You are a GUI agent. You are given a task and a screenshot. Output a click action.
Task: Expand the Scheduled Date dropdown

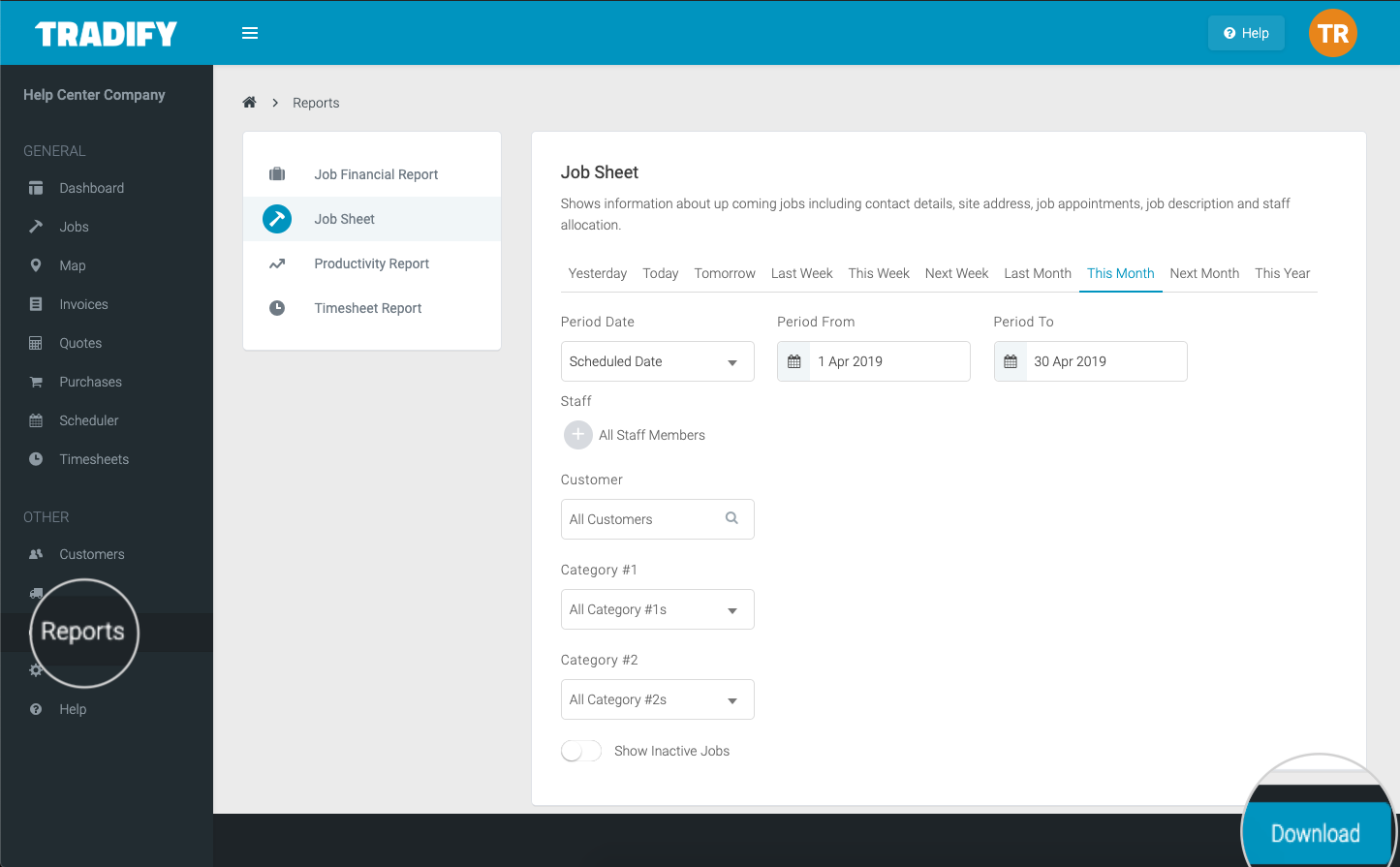point(657,361)
